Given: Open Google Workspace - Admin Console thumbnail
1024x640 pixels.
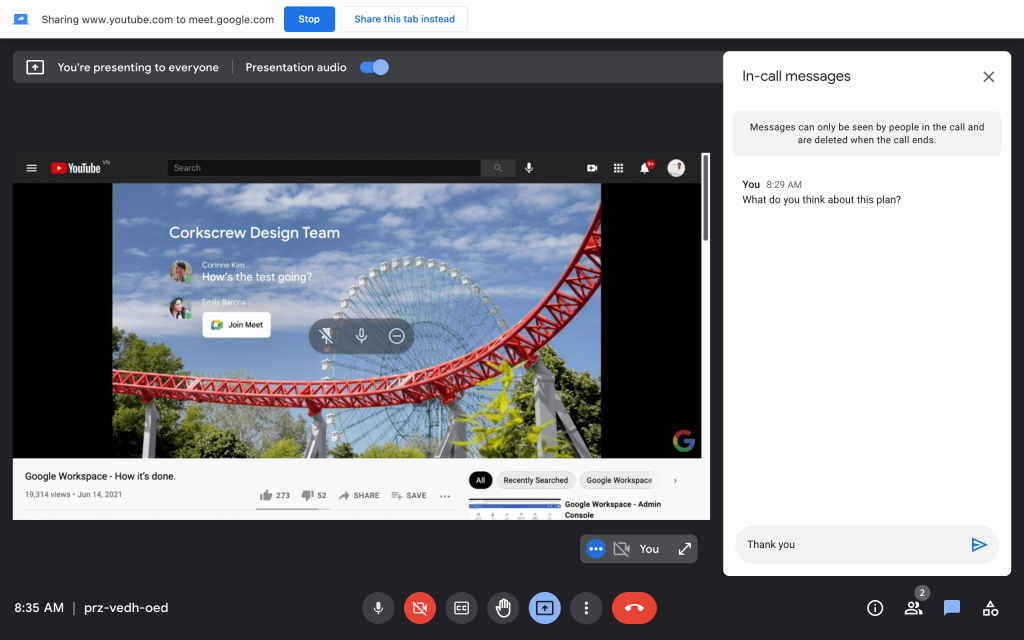Looking at the screenshot, I should 515,509.
